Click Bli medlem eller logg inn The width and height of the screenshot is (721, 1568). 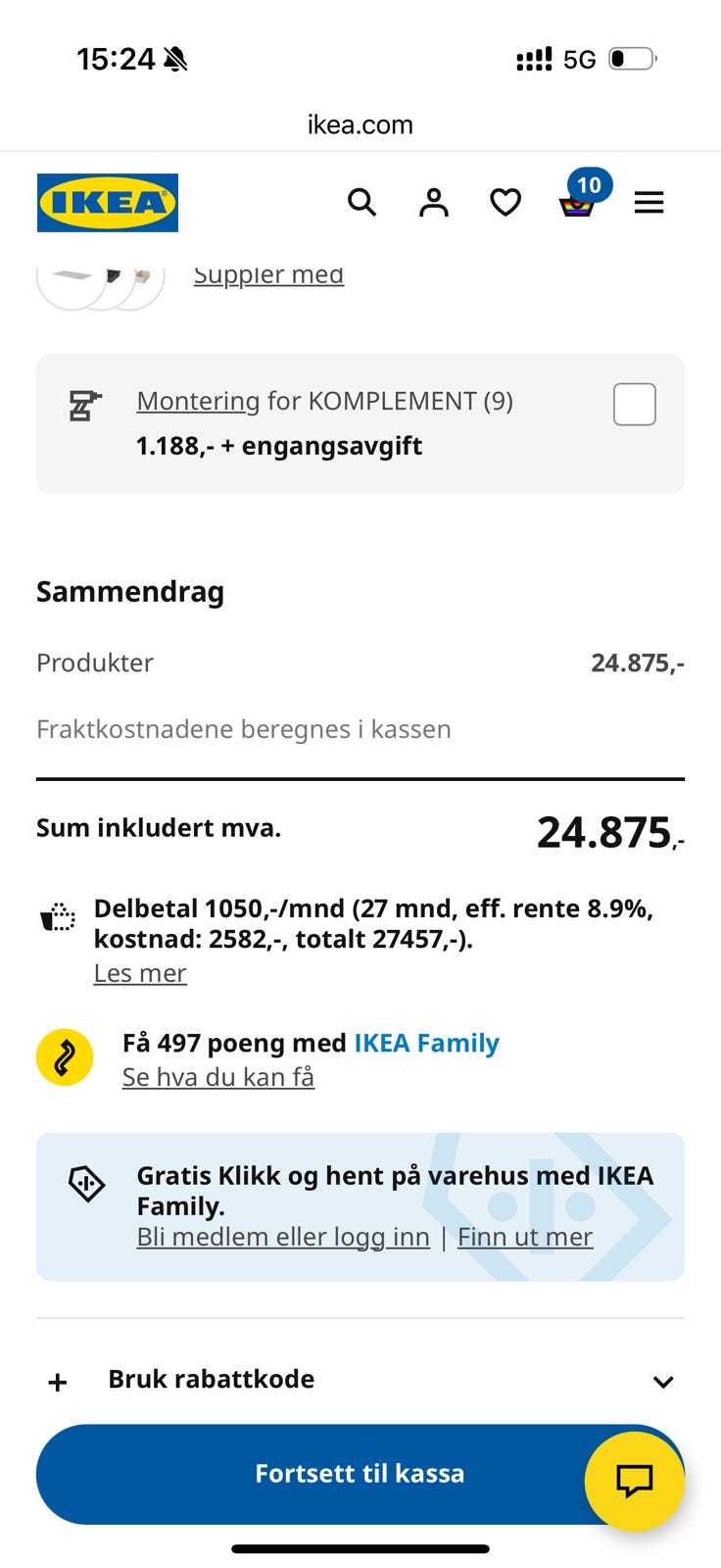click(283, 1237)
